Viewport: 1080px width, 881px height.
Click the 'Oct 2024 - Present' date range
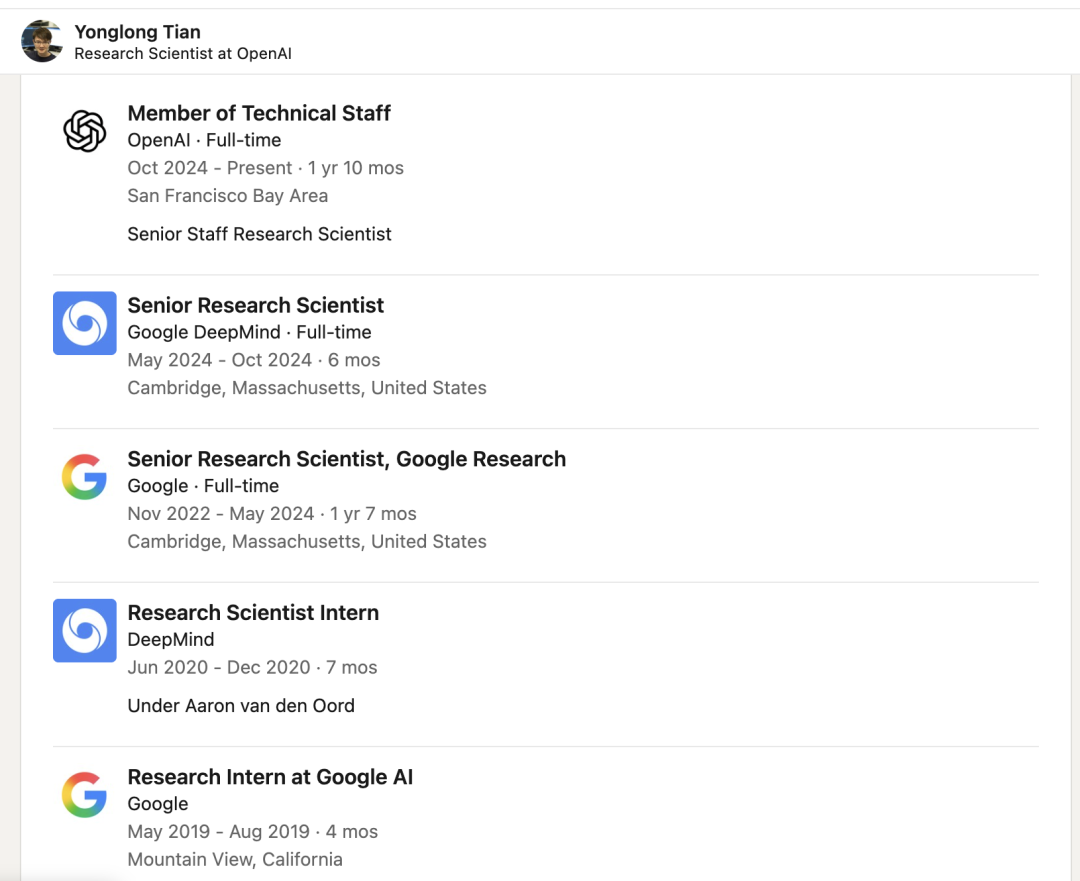tap(210, 168)
